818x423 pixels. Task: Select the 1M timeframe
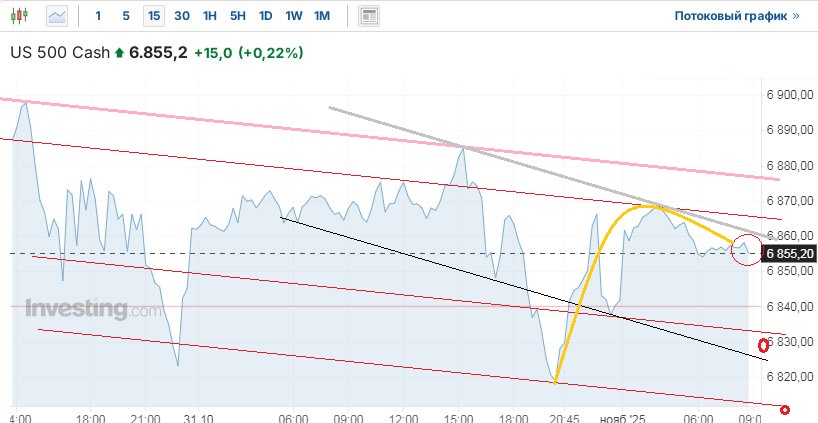point(321,16)
